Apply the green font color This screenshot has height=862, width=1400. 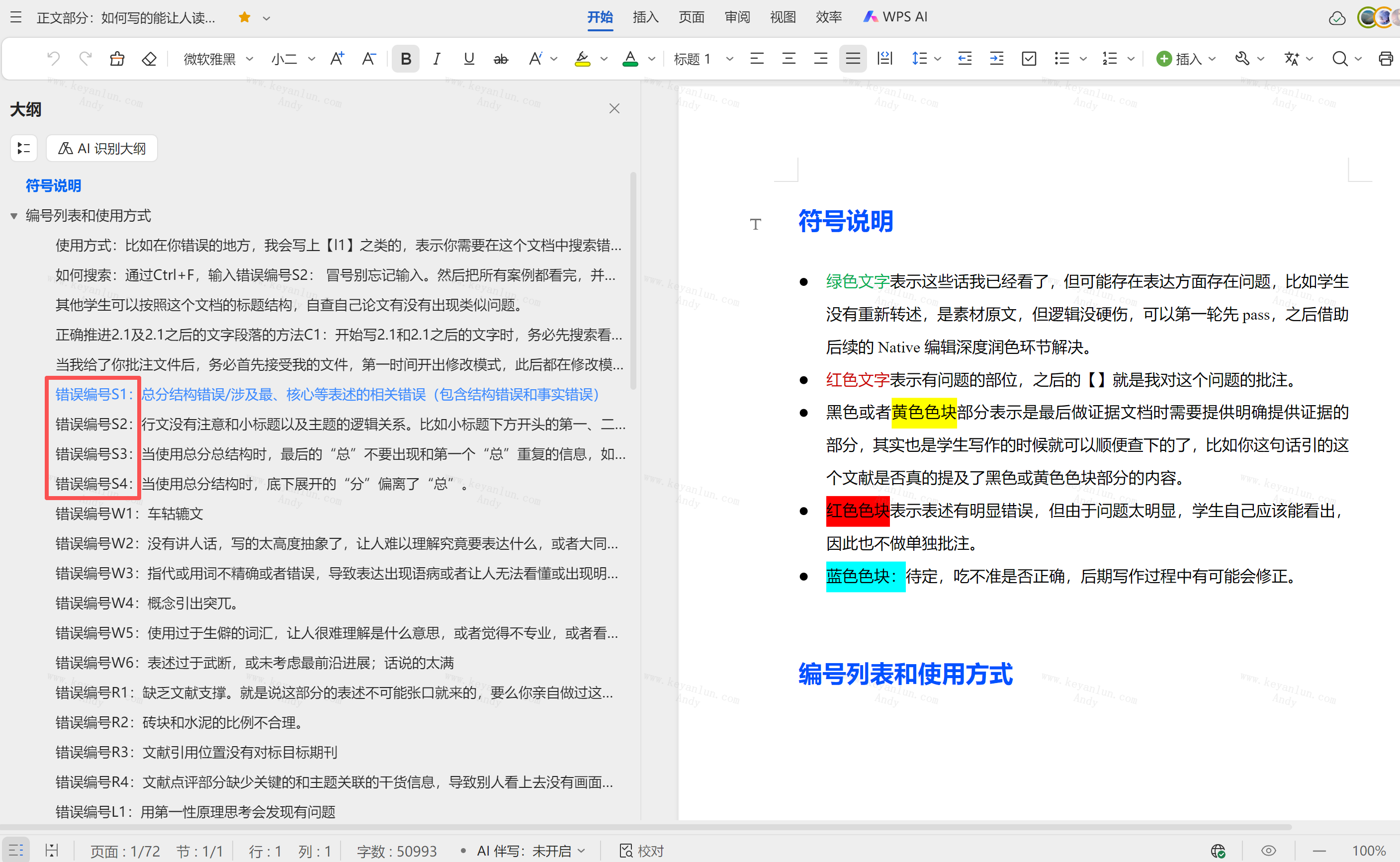tap(630, 58)
